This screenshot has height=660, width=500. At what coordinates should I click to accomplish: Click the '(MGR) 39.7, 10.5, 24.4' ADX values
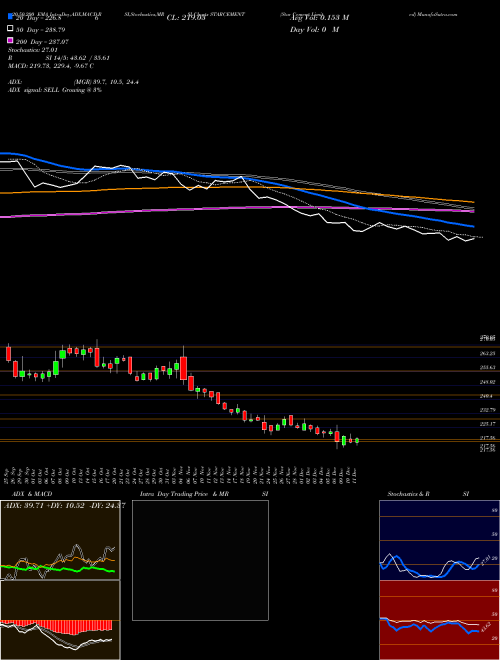click(x=106, y=82)
